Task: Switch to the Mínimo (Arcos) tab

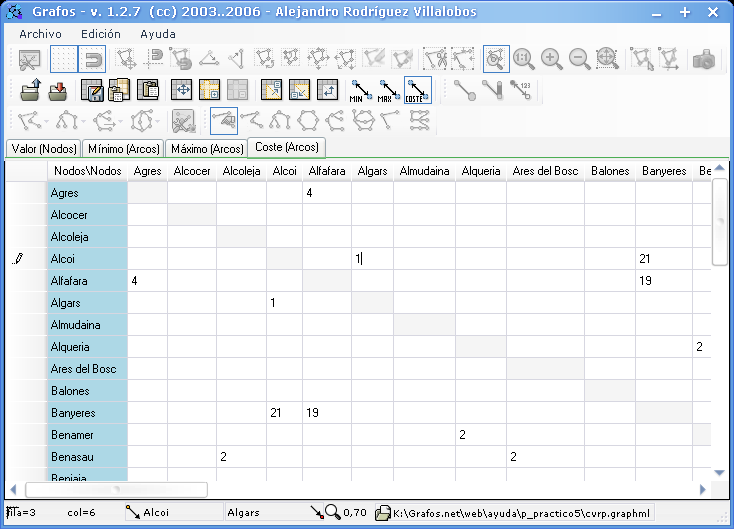Action: [x=123, y=148]
